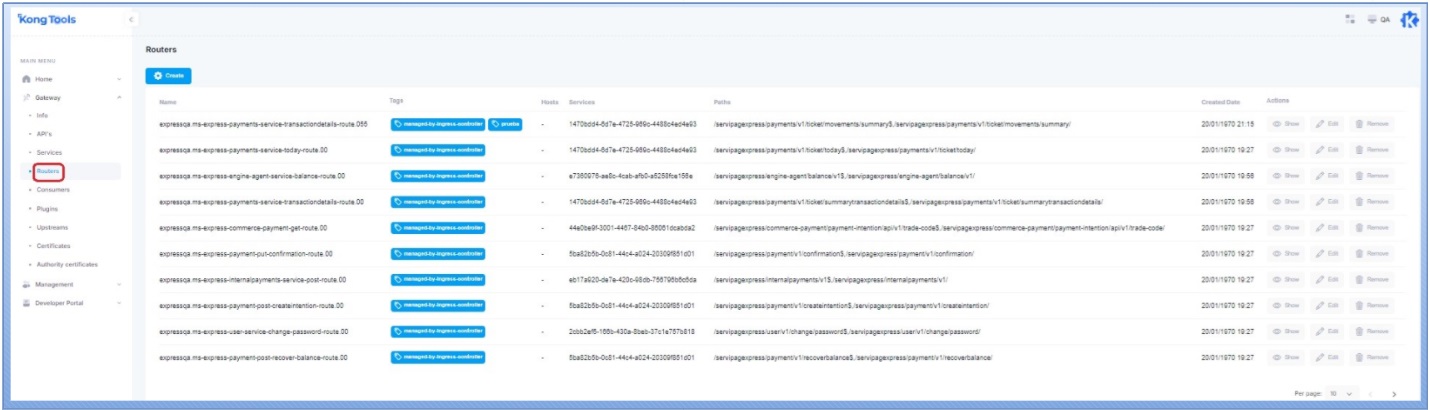
Task: Show the commerce-payment-get route details
Action: (1286, 227)
